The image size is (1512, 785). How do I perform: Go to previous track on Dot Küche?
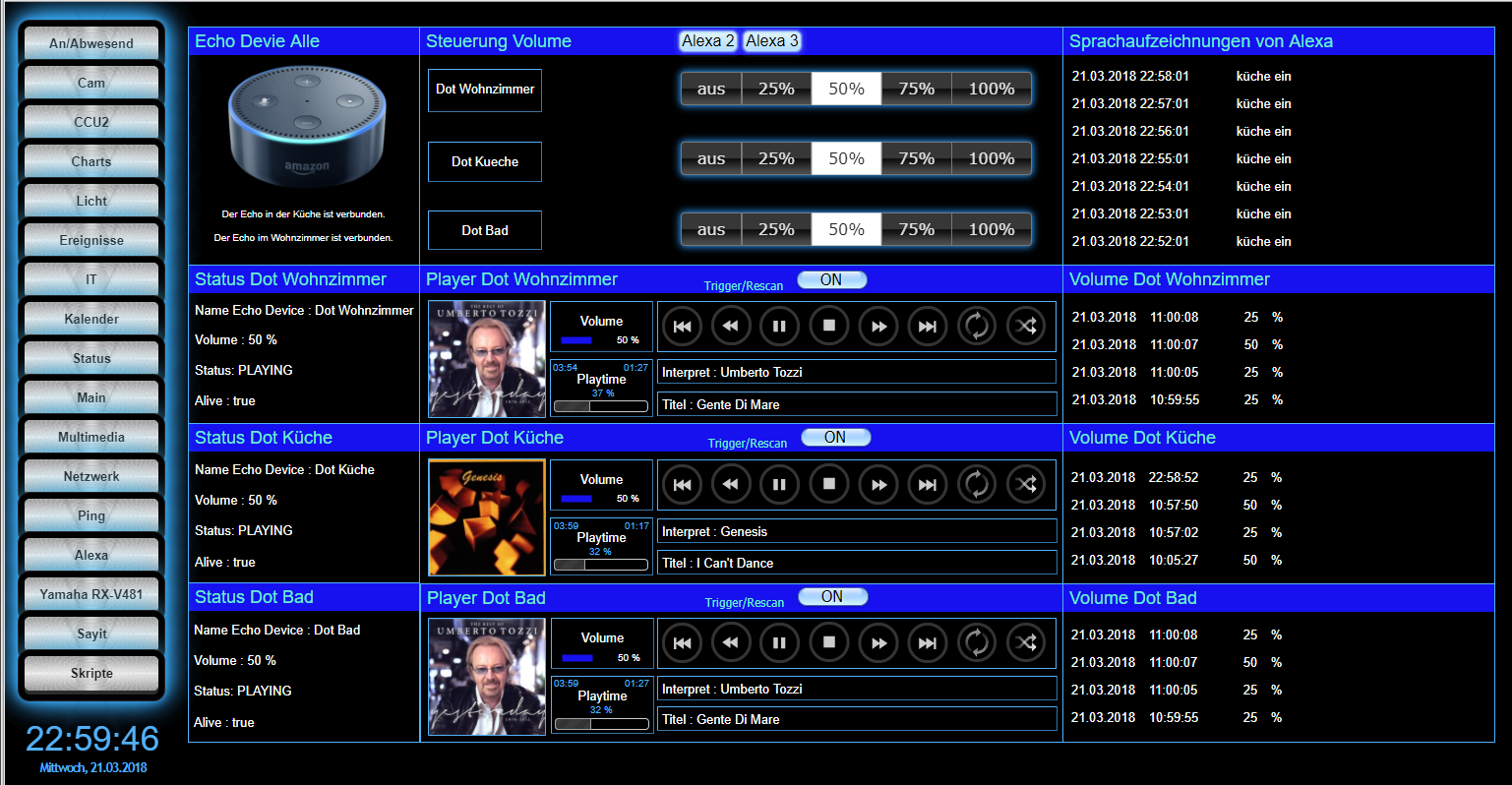(682, 484)
